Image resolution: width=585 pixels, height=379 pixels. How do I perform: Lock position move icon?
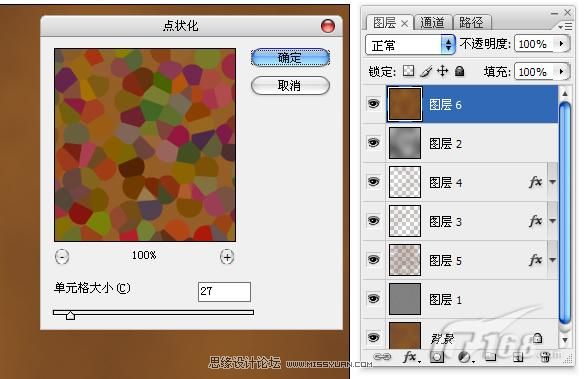tap(442, 71)
